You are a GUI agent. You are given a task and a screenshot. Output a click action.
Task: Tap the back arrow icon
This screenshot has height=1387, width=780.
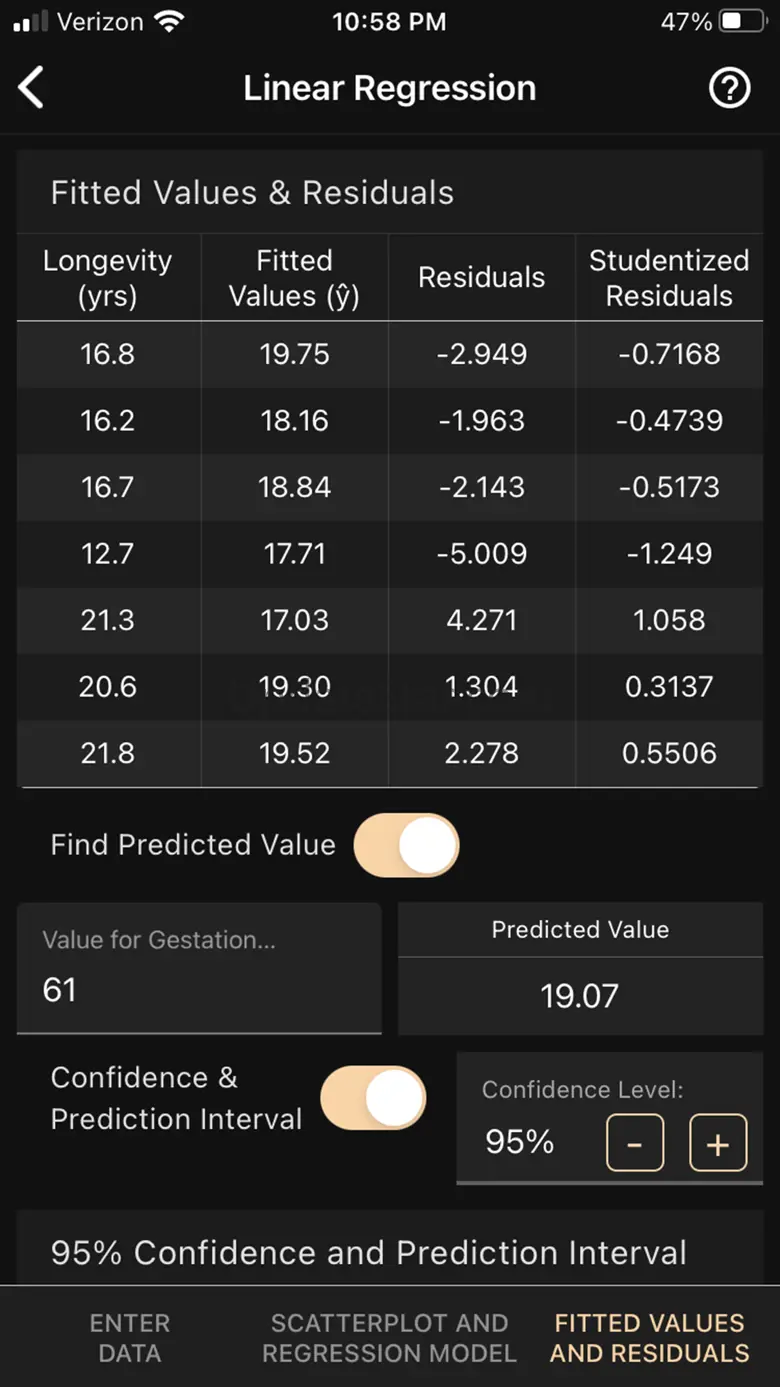(x=32, y=88)
